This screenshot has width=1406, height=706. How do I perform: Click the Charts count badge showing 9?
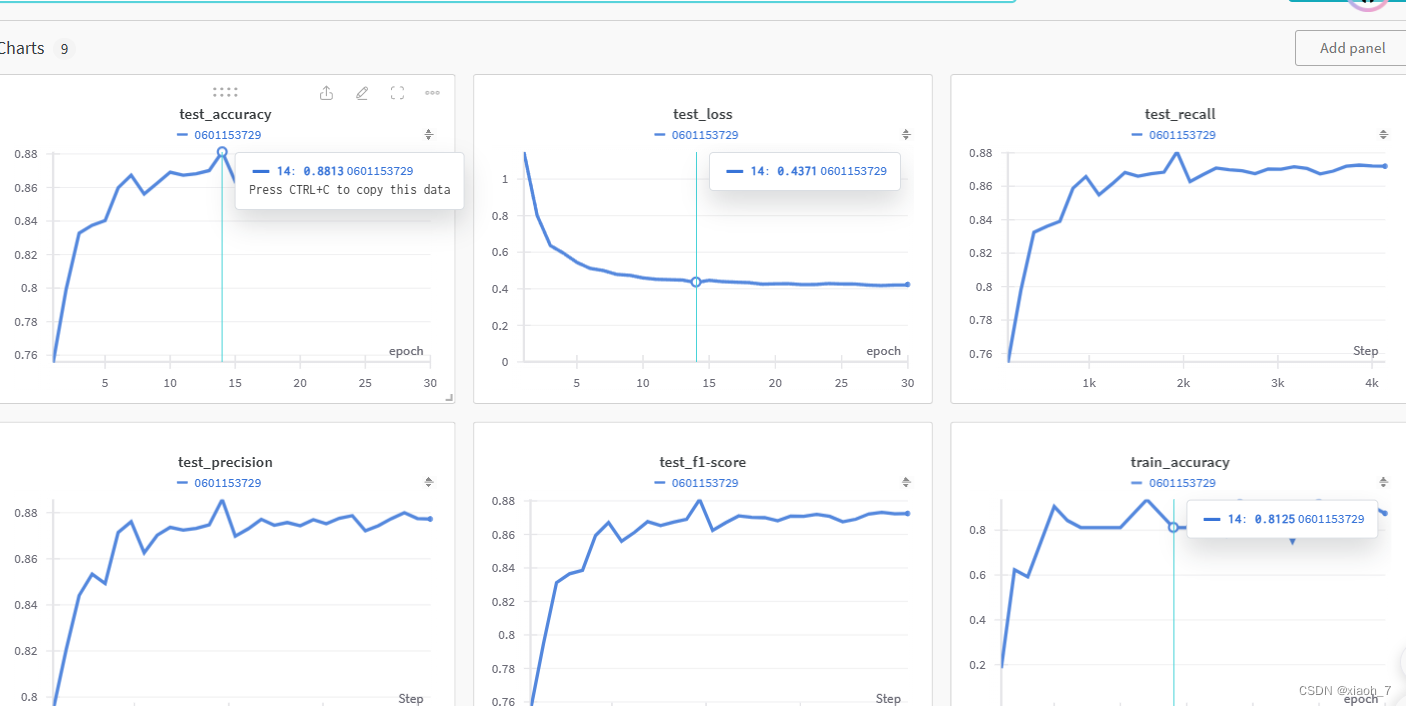[64, 49]
